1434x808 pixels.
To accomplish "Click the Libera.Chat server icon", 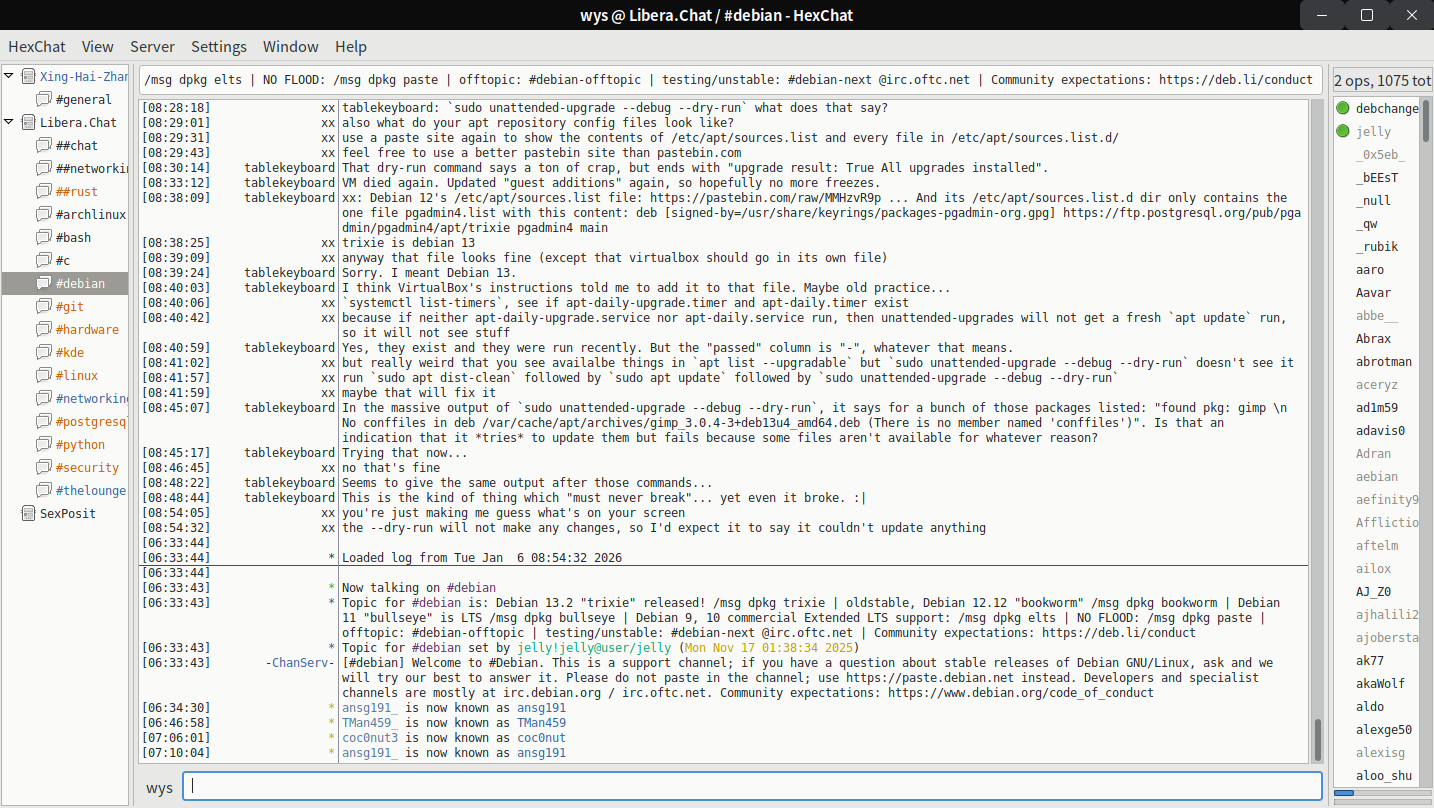I will pyautogui.click(x=28, y=123).
